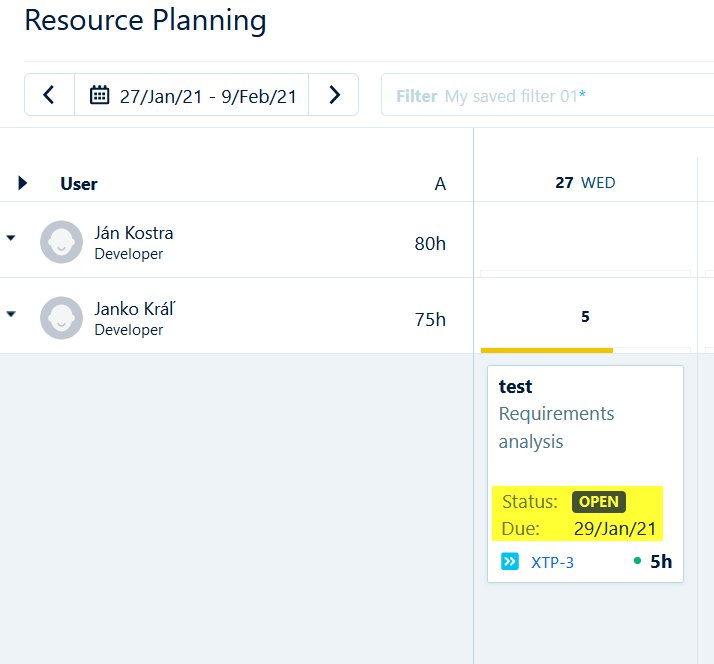
Task: Expand all users with the header arrow
Action: pos(23,183)
